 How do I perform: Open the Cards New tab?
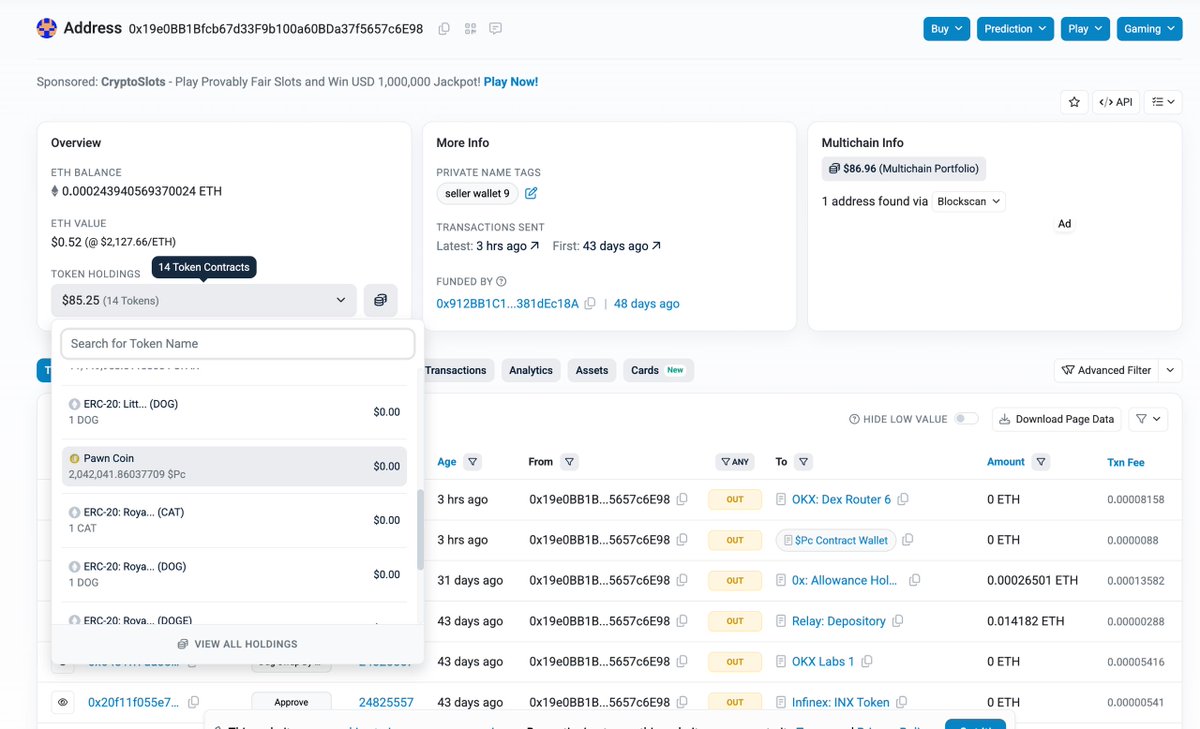(658, 370)
